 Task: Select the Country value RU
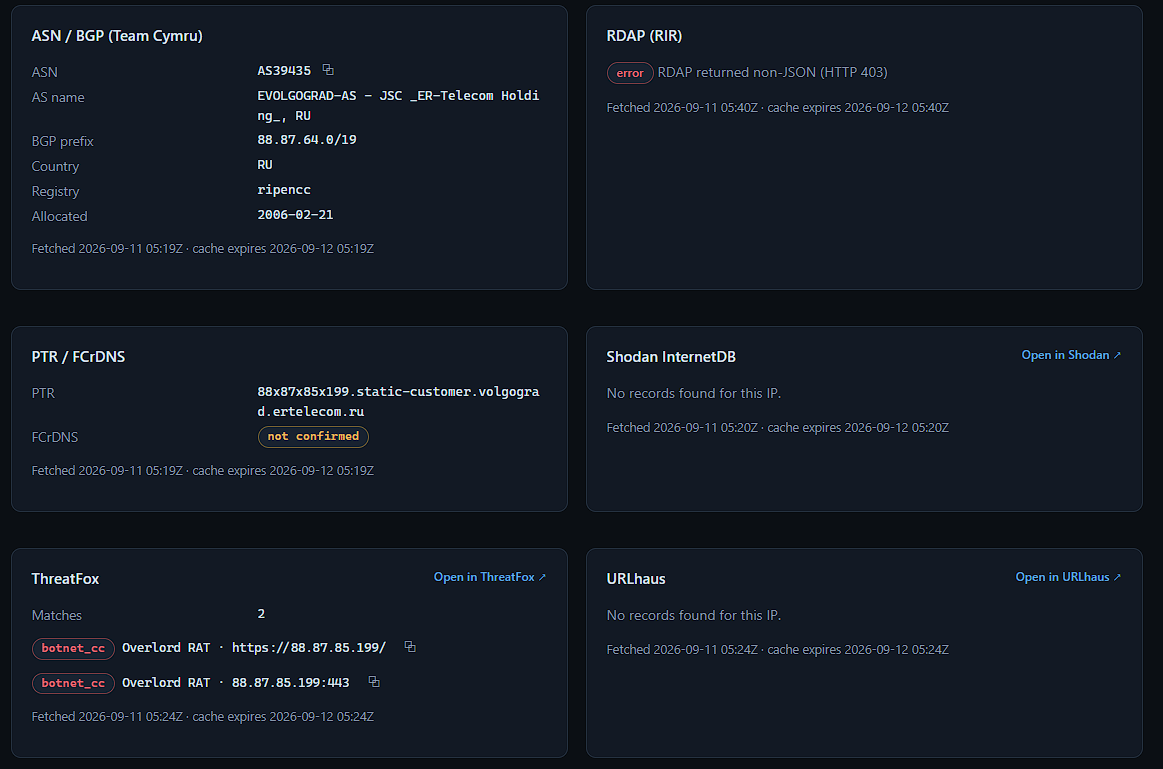coord(265,165)
